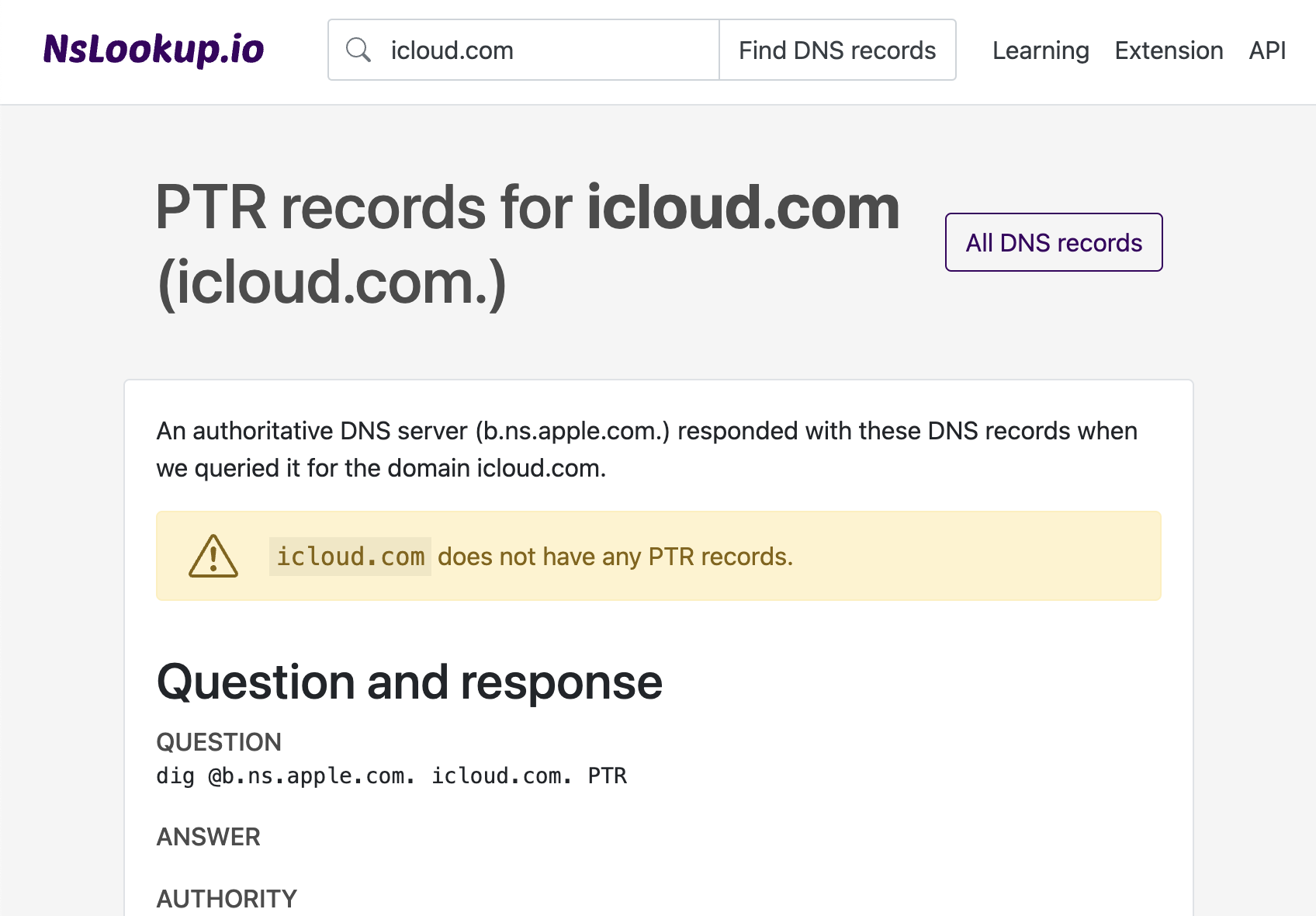Click the QUESTION section label
The height and width of the screenshot is (916, 1316).
219,742
